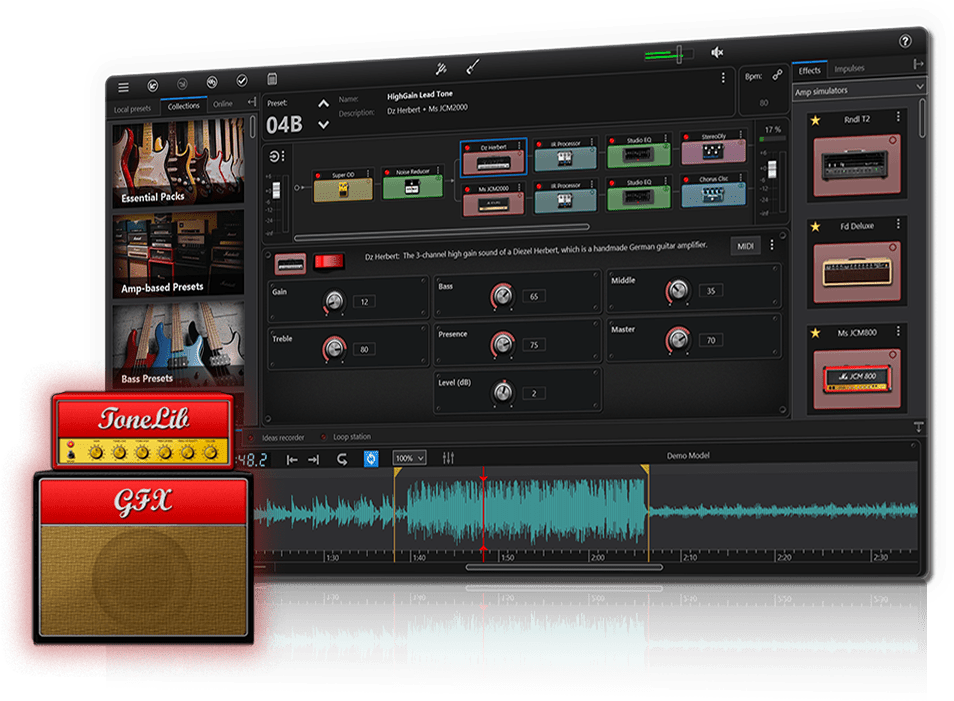Click the mute speaker icon
954x701 pixels.
coord(717,52)
